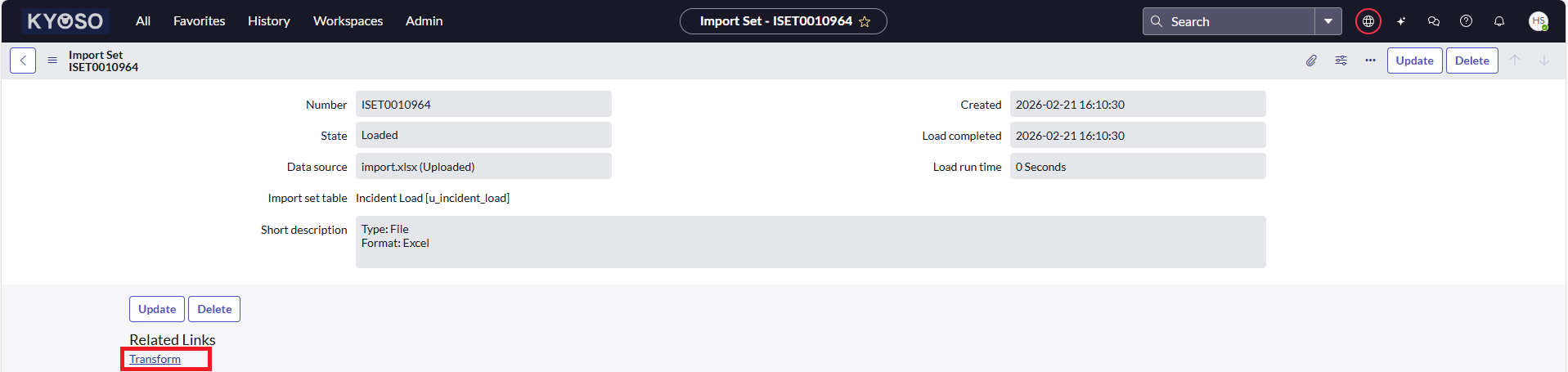Open the Favorites menu

click(x=199, y=21)
